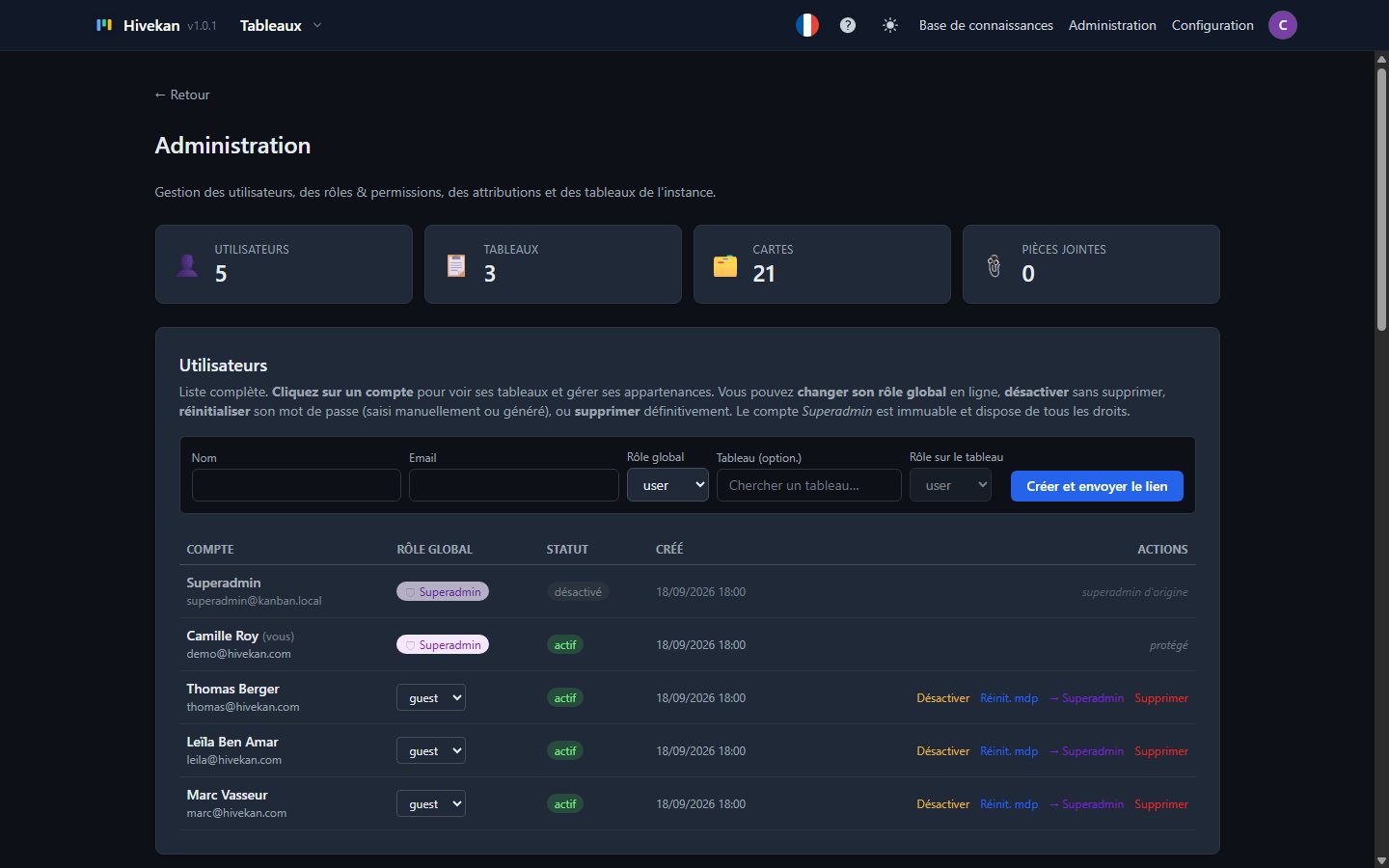Screen dimensions: 1389x868
Task: Focus the Nom input field
Action: click(x=296, y=485)
